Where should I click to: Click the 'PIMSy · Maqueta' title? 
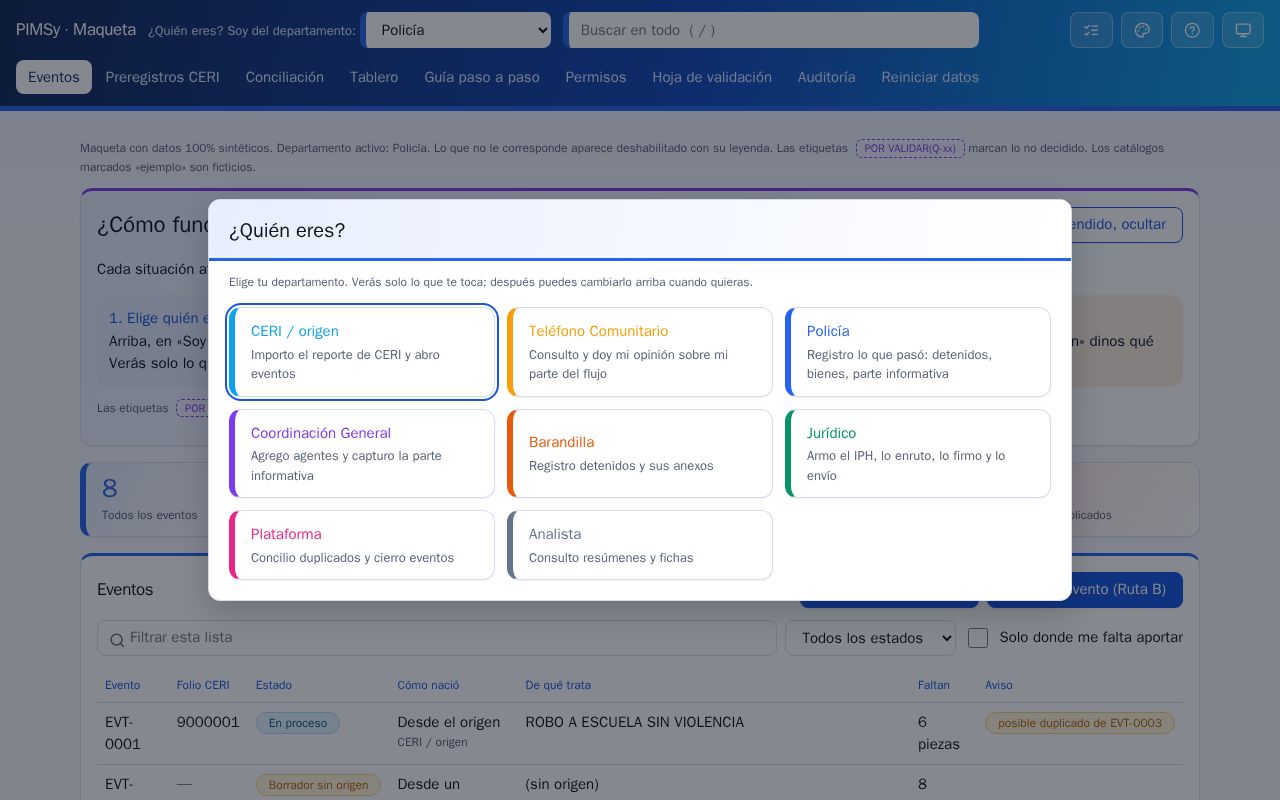click(x=76, y=30)
